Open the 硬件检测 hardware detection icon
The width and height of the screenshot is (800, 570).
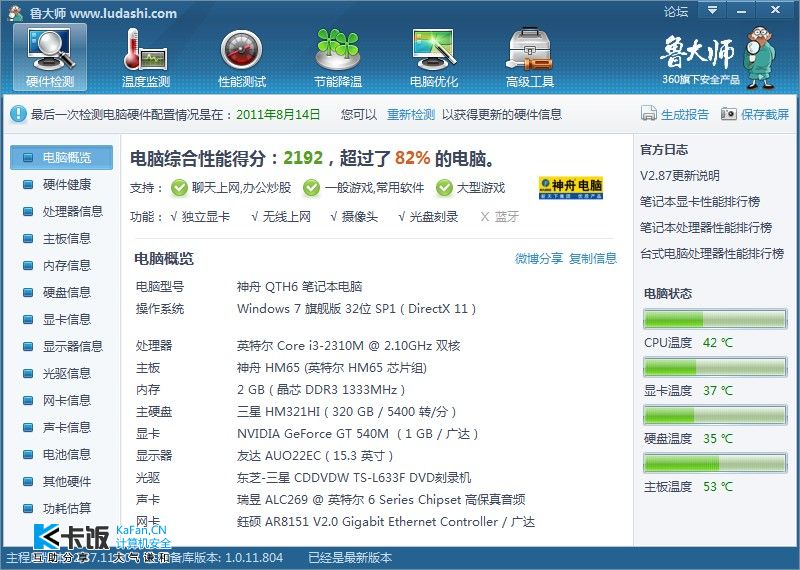[50, 57]
